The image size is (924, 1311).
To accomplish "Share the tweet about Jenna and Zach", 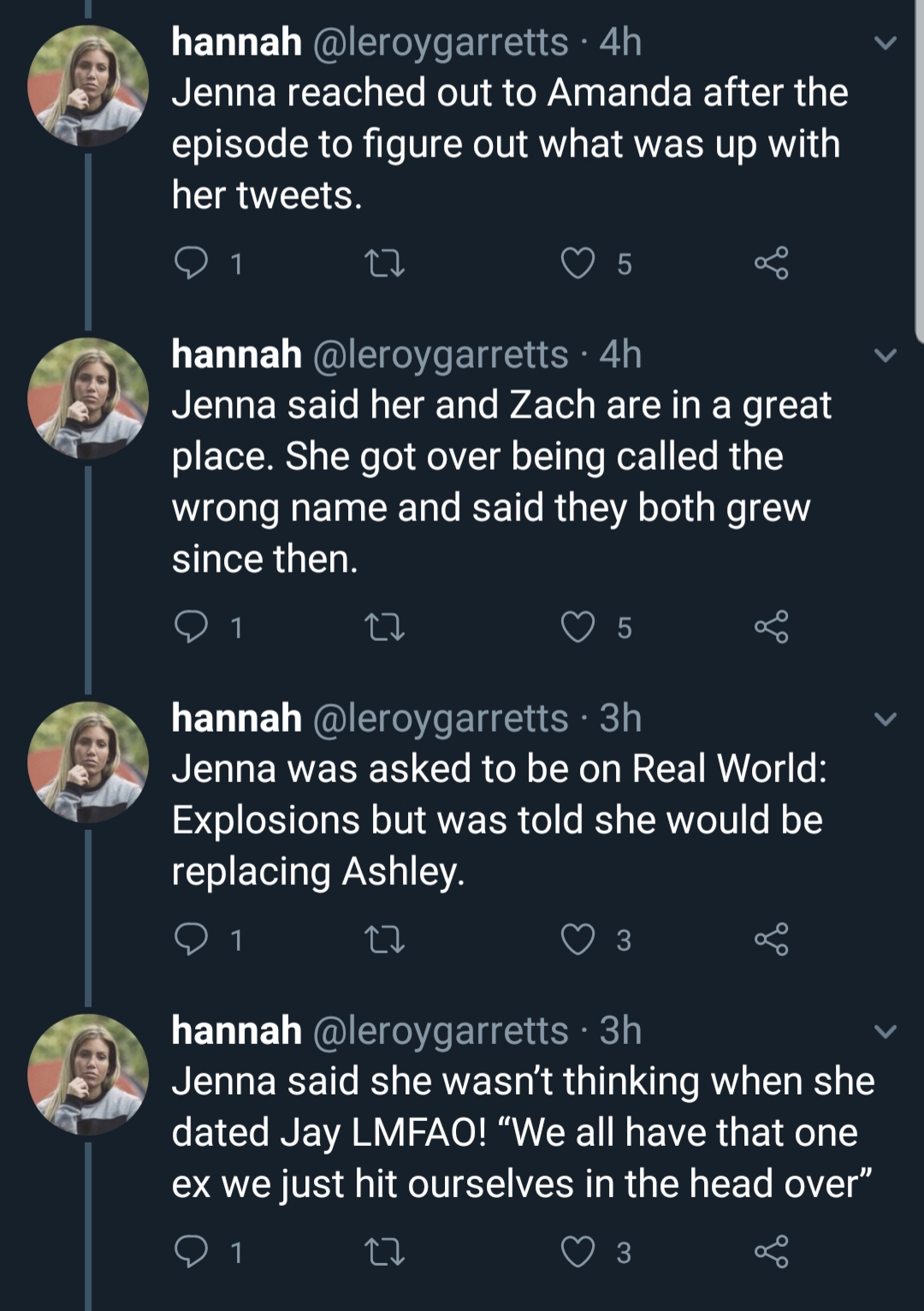I will pos(771,627).
